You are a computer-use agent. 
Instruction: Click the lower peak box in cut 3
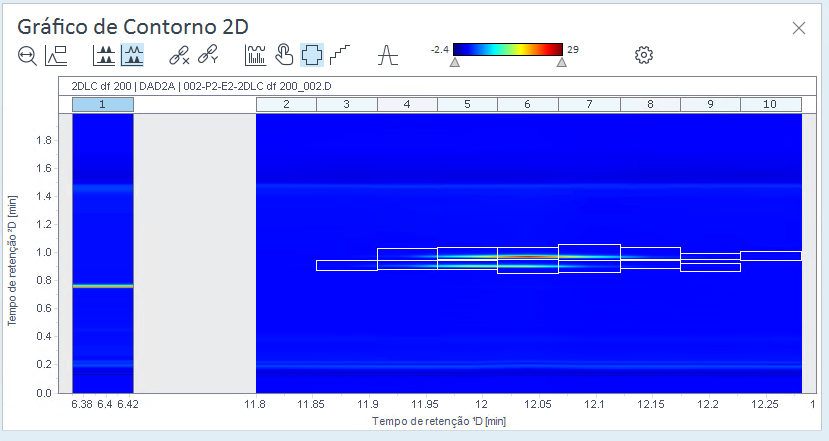tap(347, 265)
